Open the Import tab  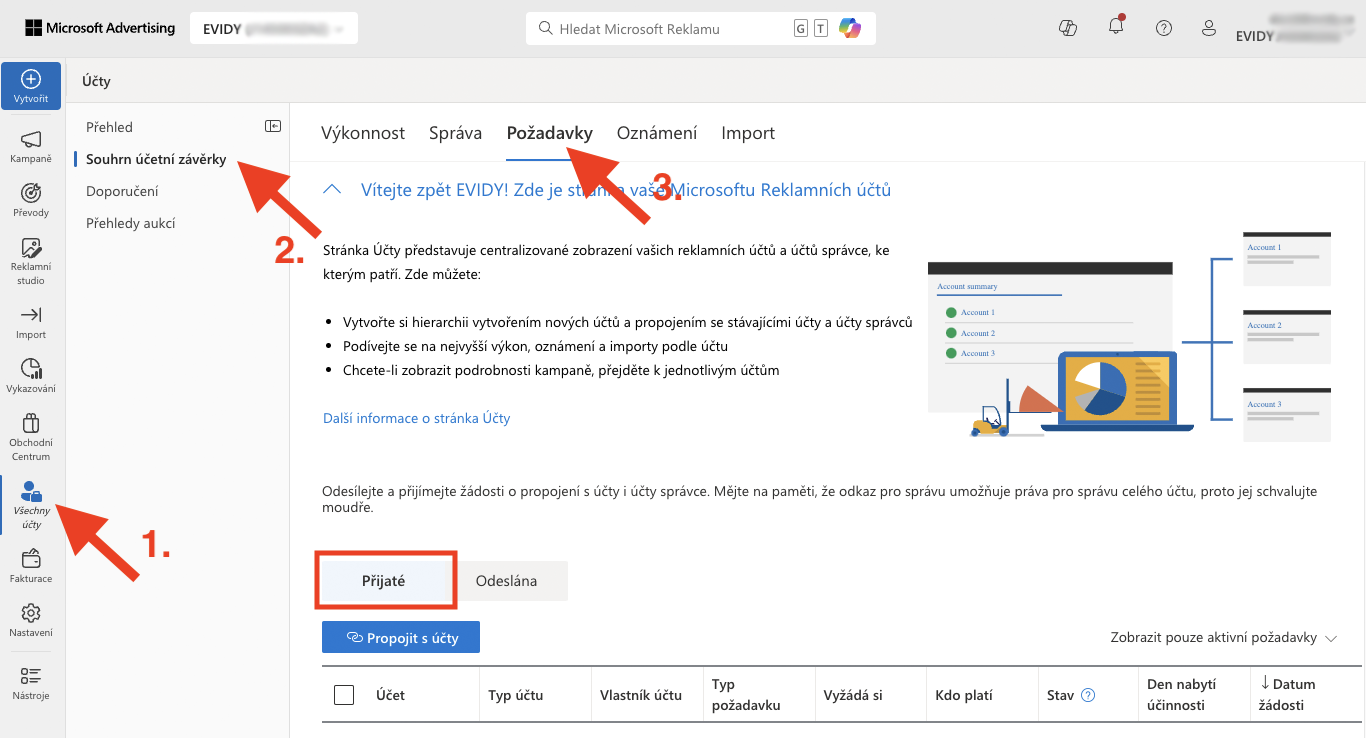pos(748,133)
